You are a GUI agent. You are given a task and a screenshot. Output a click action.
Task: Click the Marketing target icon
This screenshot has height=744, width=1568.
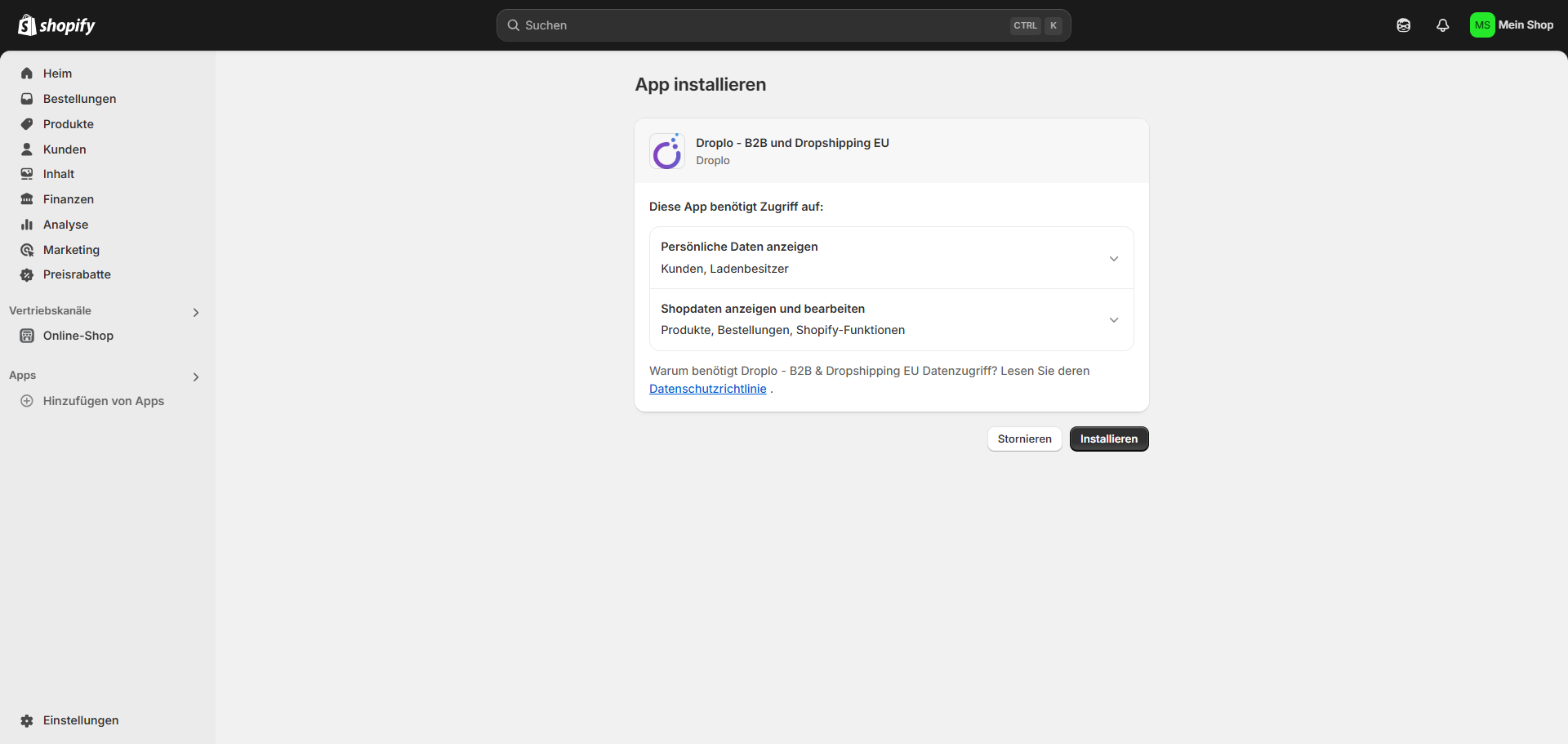tap(27, 250)
